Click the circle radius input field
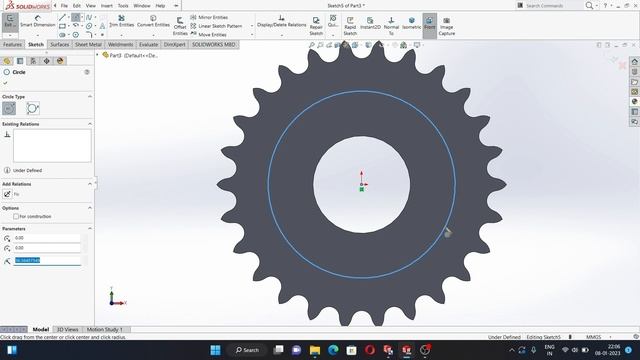 click(x=47, y=260)
